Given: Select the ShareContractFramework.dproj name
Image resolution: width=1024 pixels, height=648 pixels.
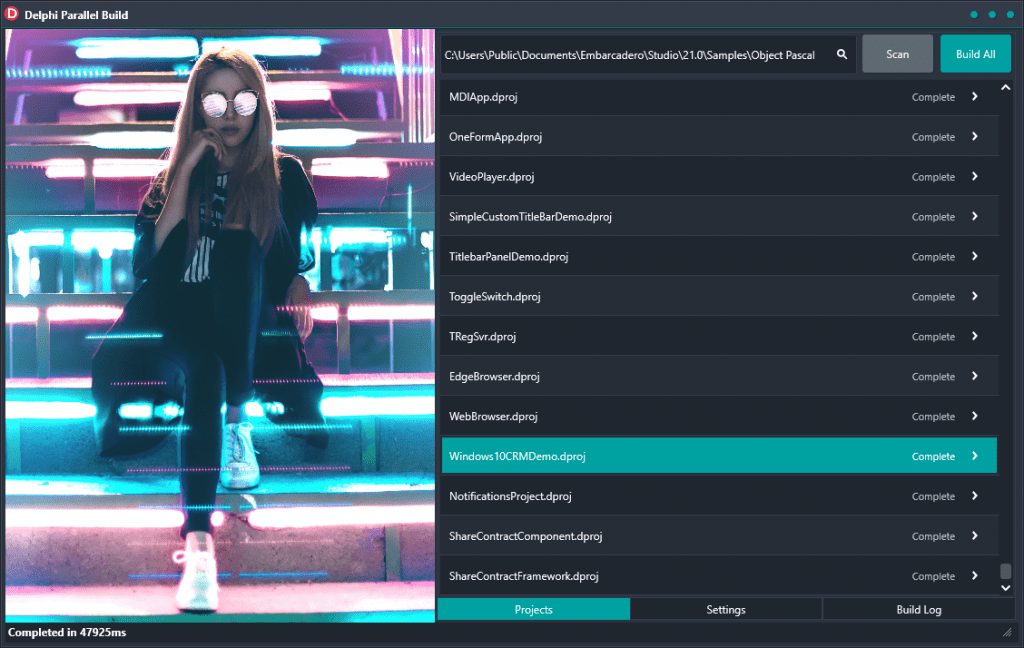Looking at the screenshot, I should [x=524, y=575].
